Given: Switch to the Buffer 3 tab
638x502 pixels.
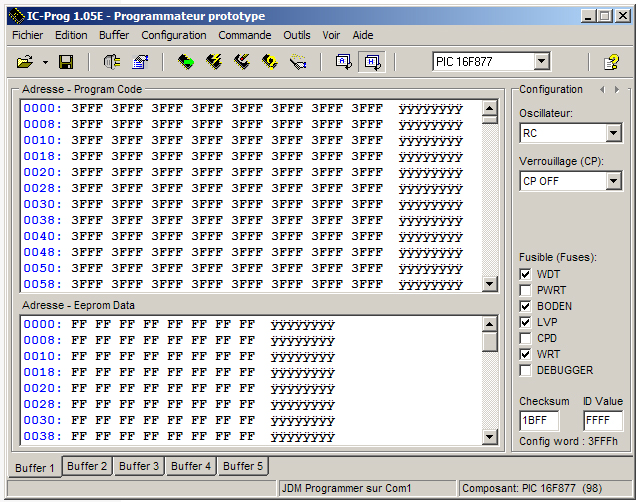Looking at the screenshot, I should (x=139, y=466).
